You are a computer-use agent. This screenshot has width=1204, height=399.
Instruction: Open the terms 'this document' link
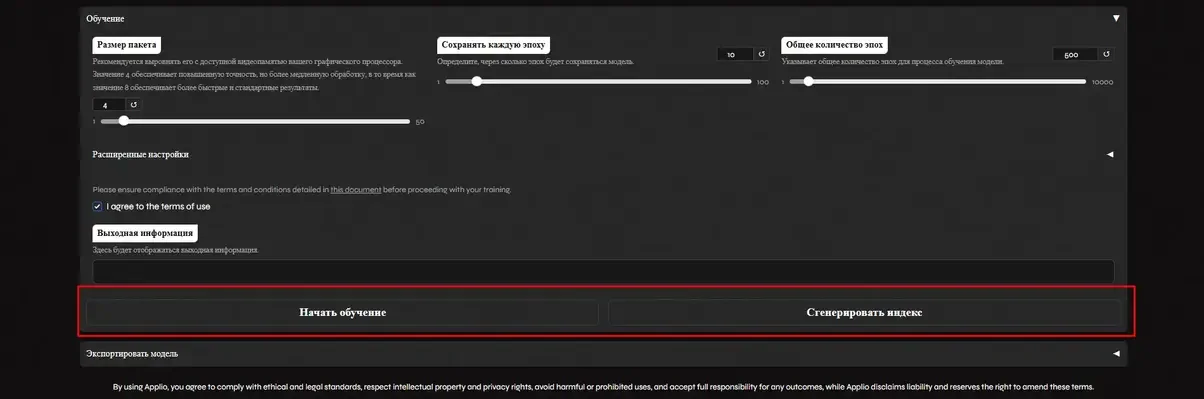click(355, 189)
